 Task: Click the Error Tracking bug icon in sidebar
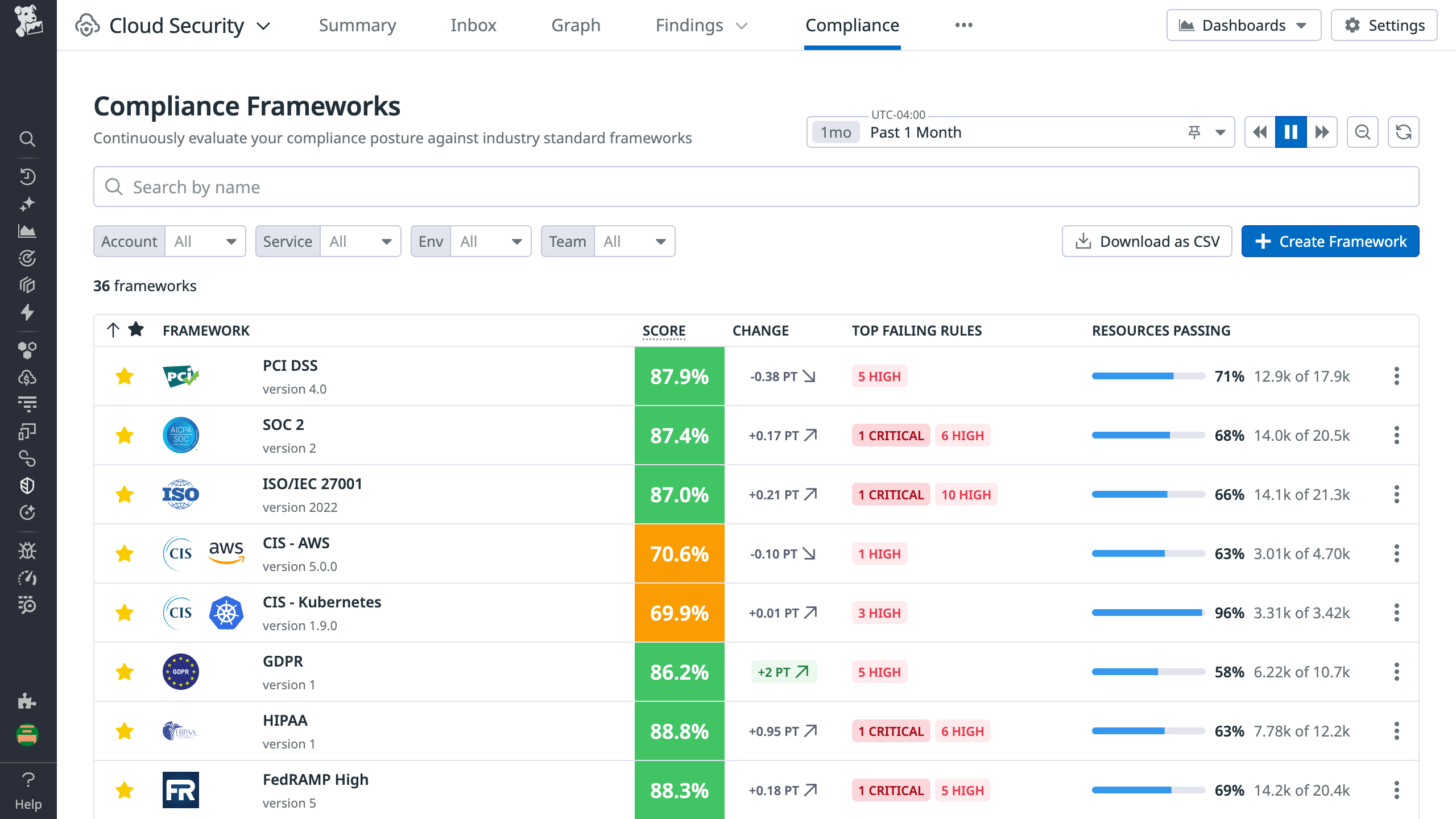pos(28,551)
